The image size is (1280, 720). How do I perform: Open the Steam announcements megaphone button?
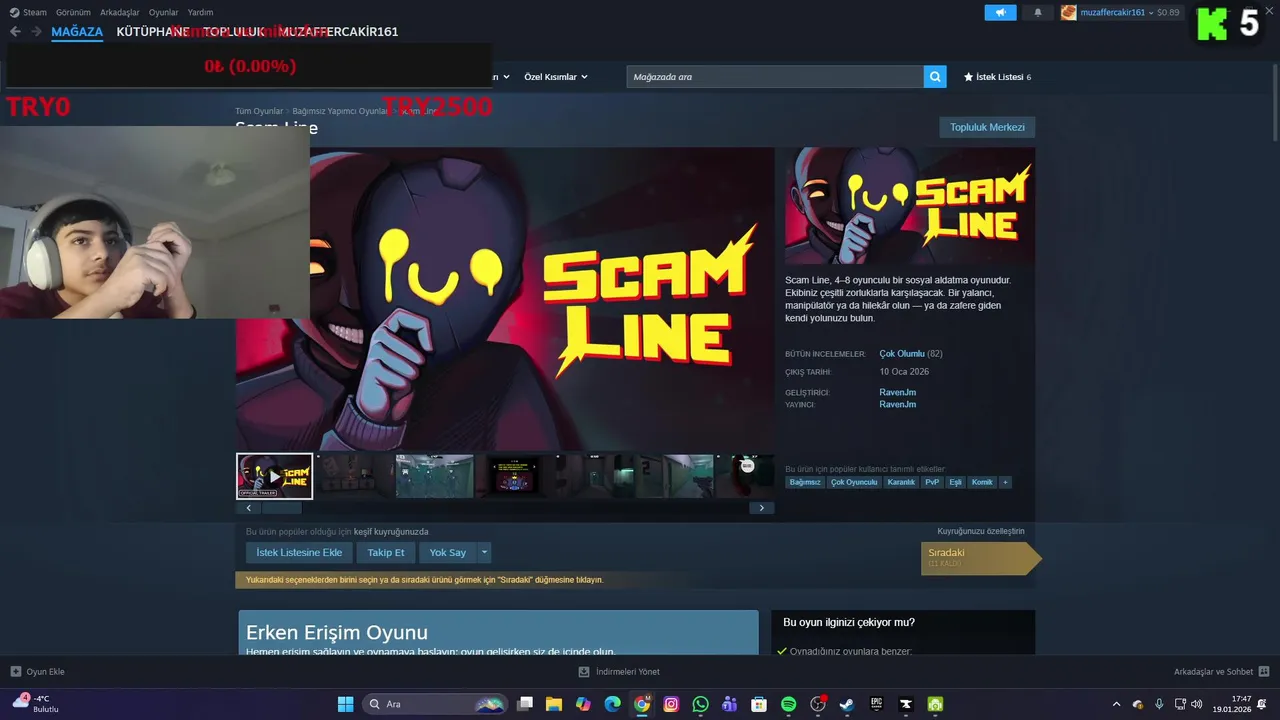[x=1000, y=12]
